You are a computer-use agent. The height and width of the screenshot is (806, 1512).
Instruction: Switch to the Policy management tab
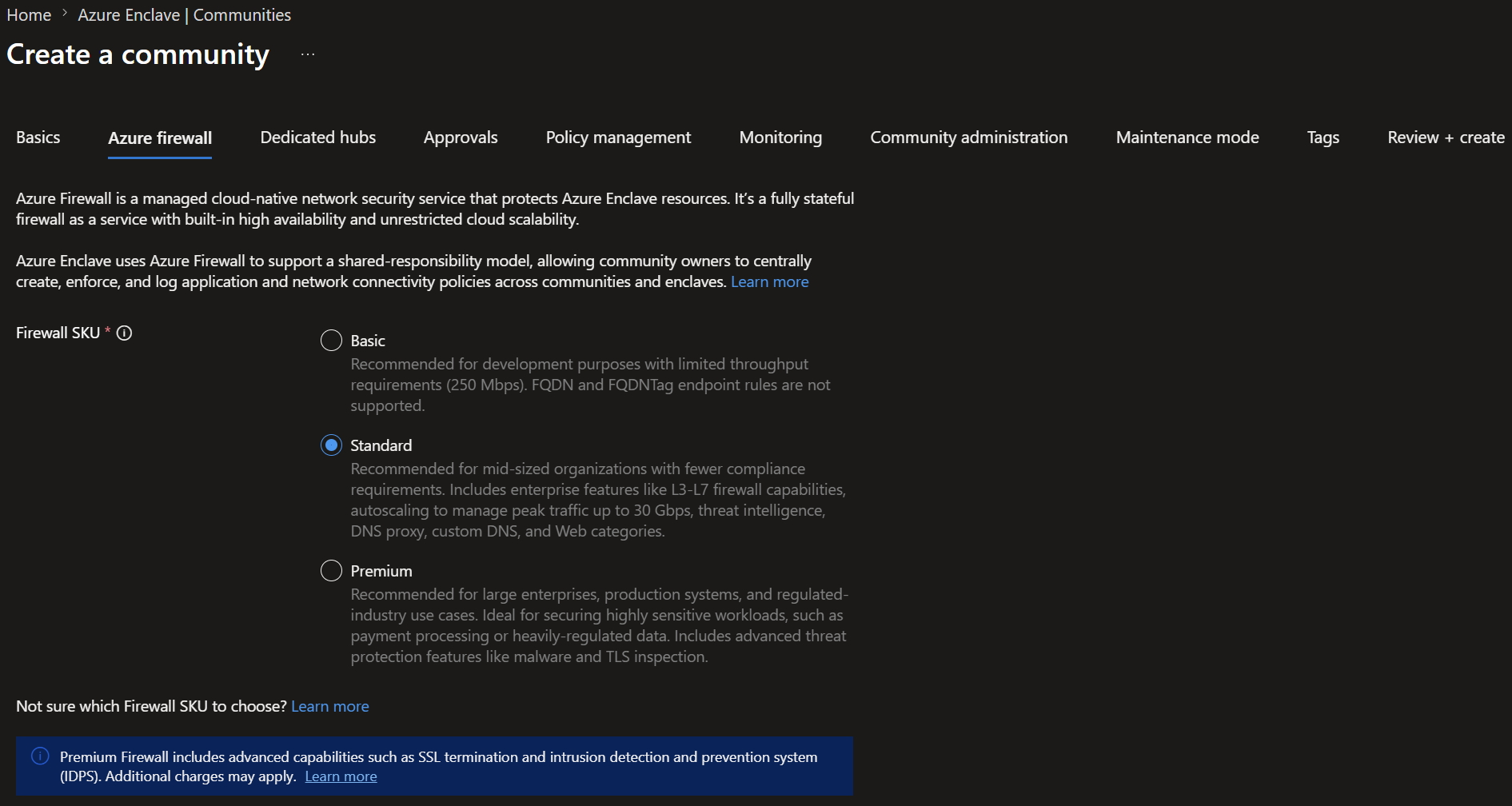point(618,138)
